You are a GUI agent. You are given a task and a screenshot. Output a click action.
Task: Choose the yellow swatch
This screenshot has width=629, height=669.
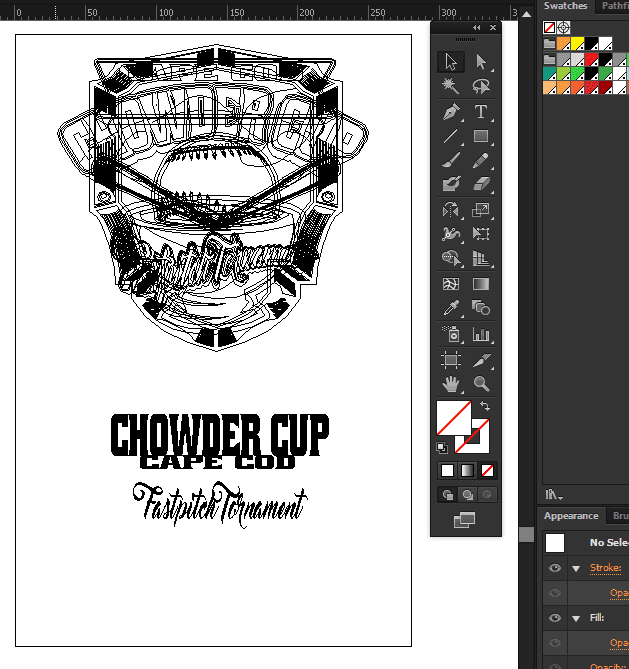(577, 44)
